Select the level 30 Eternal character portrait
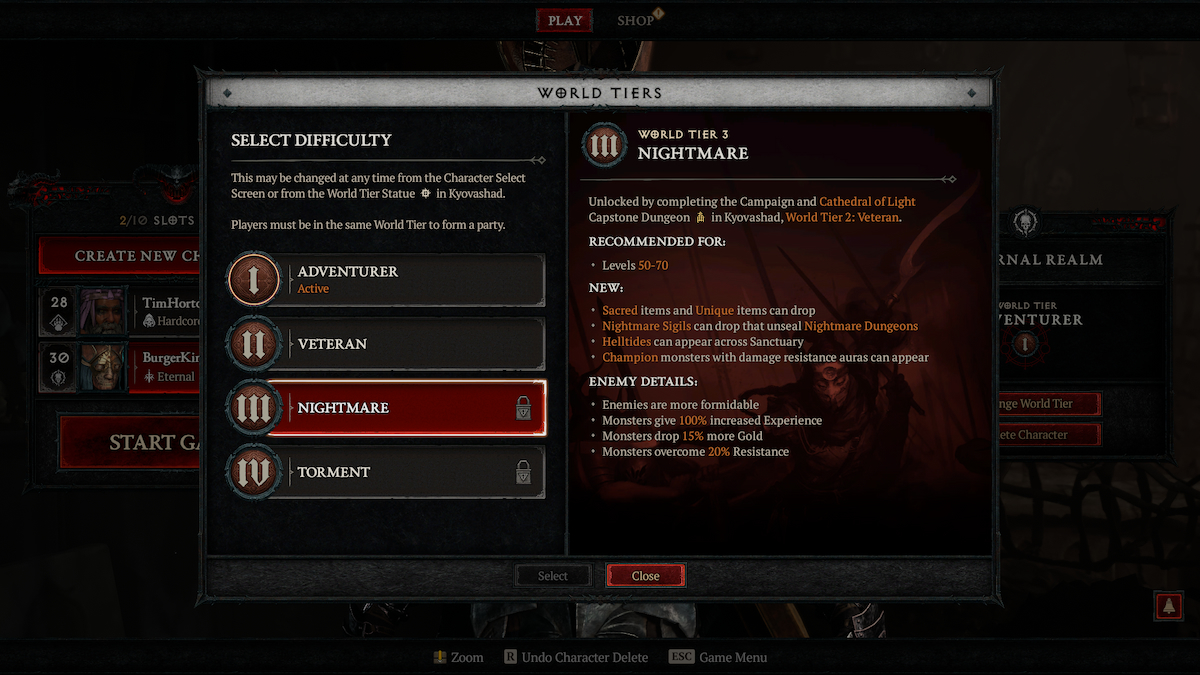This screenshot has width=1200, height=675. click(x=103, y=367)
